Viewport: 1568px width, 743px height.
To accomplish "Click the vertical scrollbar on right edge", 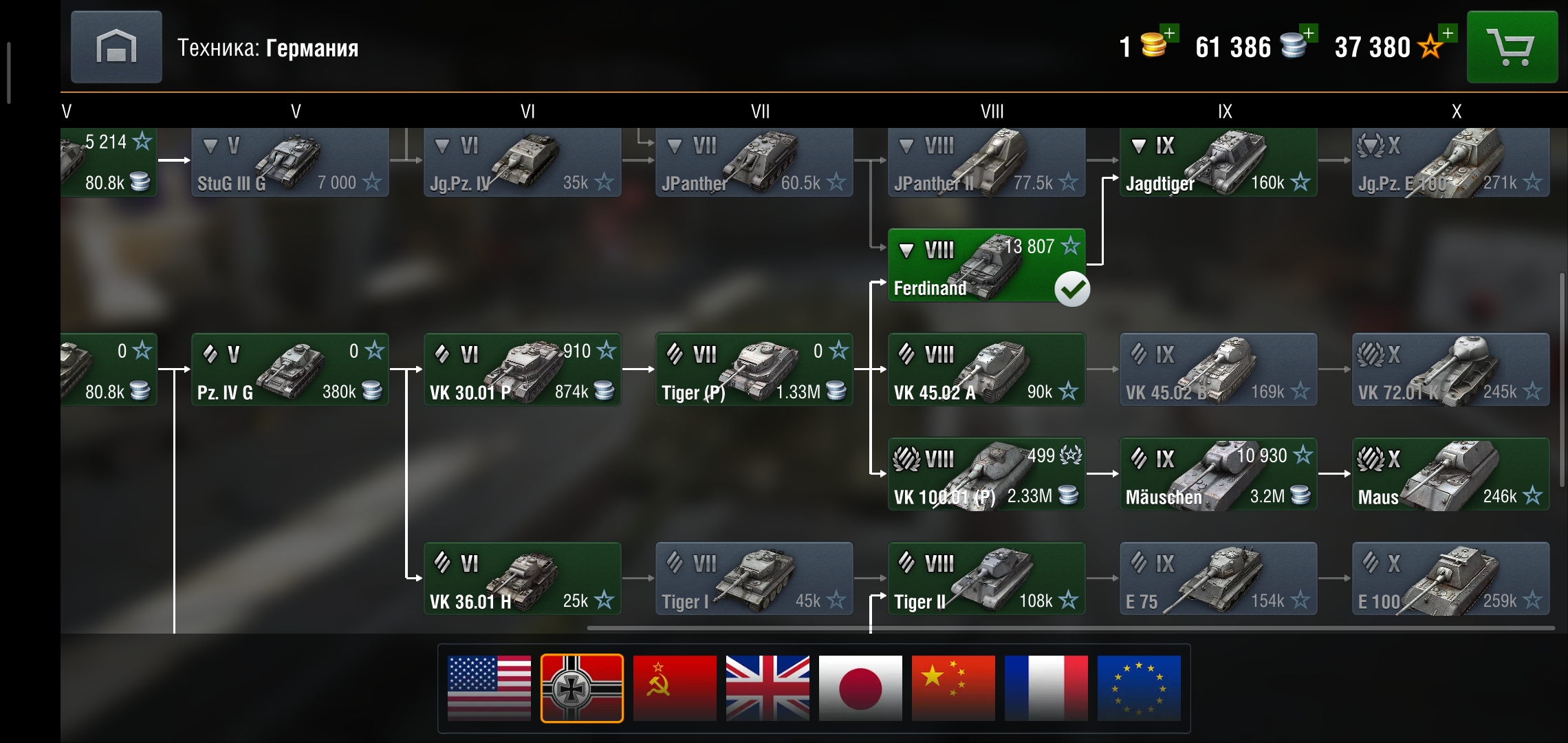I will click(x=1562, y=380).
